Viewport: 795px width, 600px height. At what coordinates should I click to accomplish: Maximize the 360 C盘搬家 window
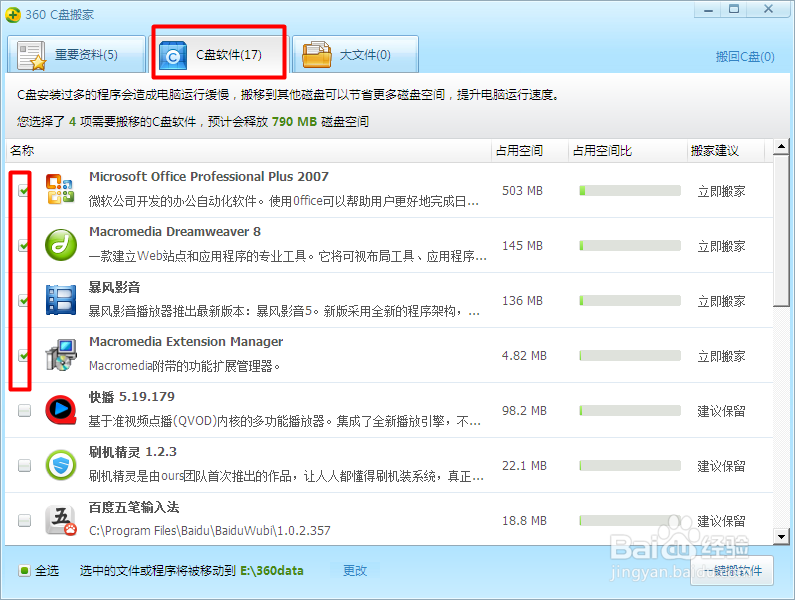(734, 9)
